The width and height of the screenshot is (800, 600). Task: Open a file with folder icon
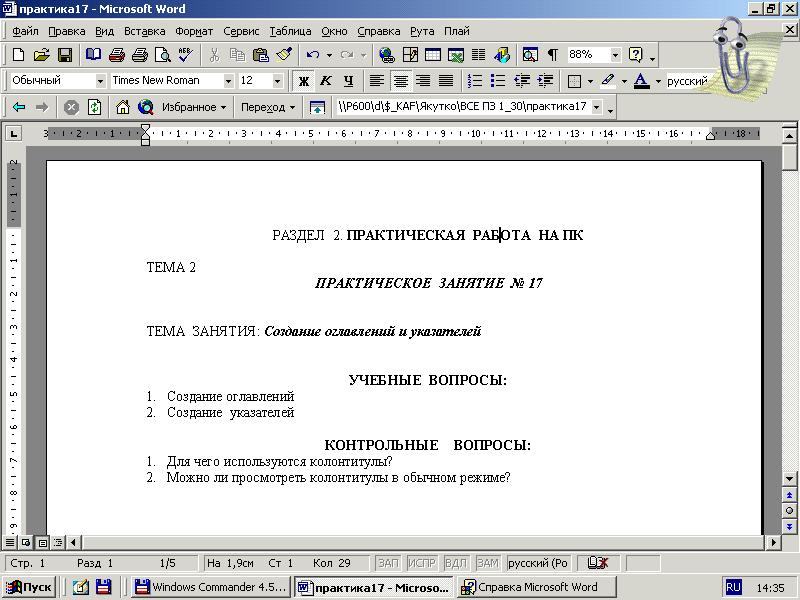click(41, 54)
